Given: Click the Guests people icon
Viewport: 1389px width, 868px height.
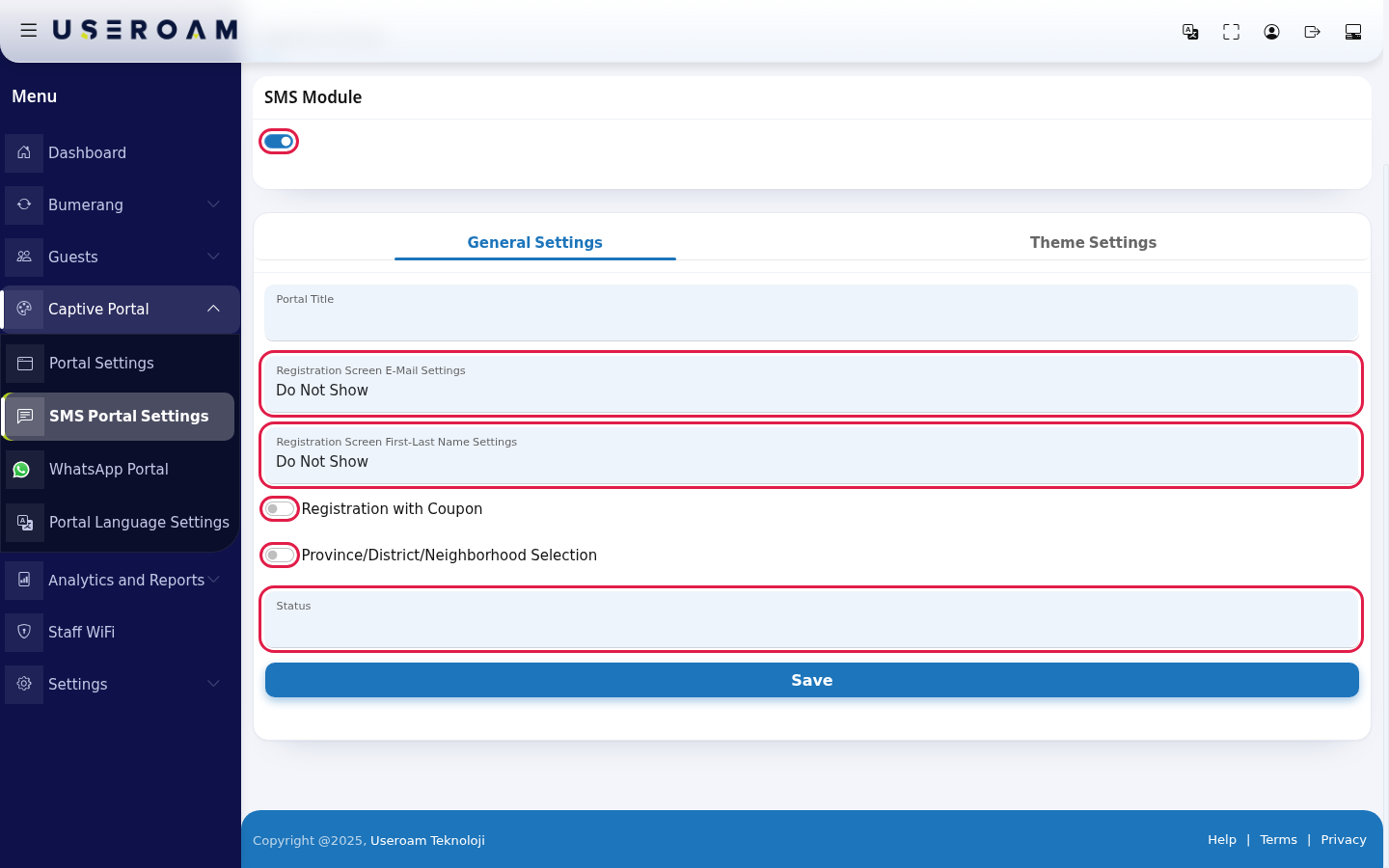Looking at the screenshot, I should point(24,257).
